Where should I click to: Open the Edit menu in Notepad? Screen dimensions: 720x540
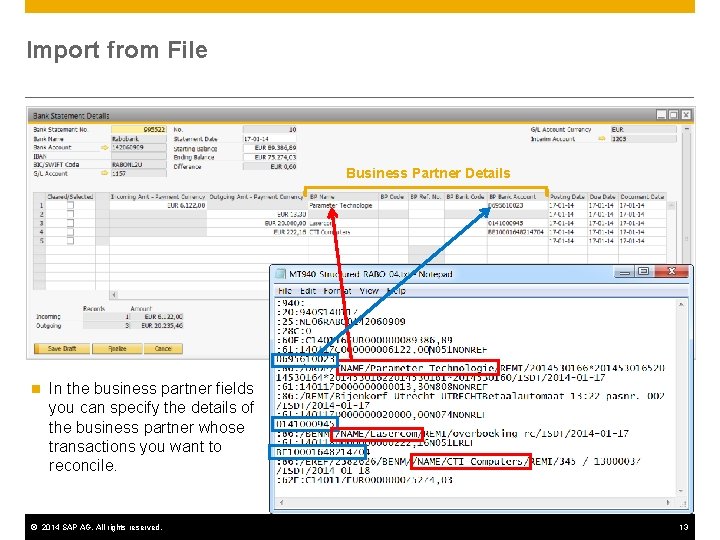click(308, 291)
